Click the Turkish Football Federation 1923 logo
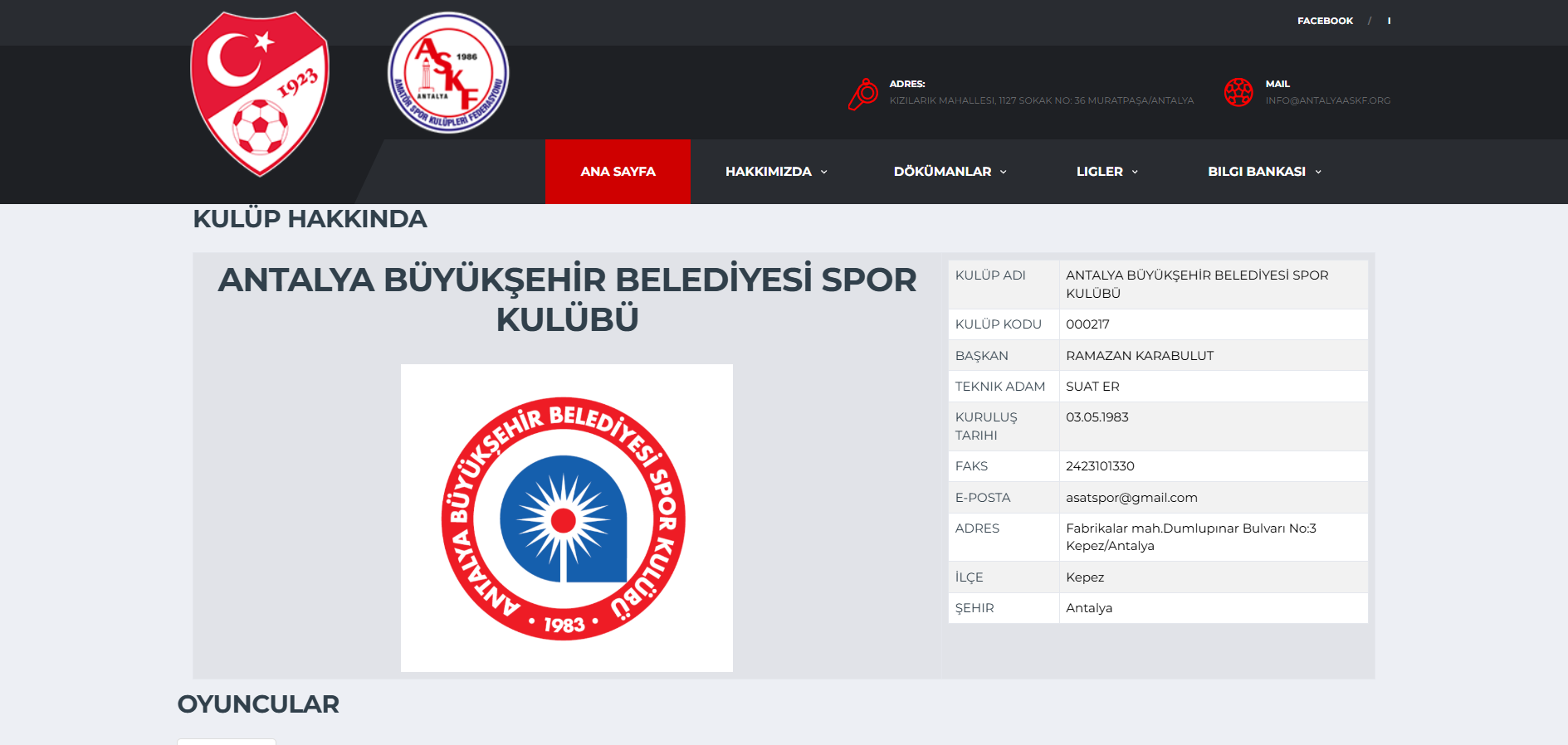Image resolution: width=1568 pixels, height=745 pixels. tap(260, 94)
